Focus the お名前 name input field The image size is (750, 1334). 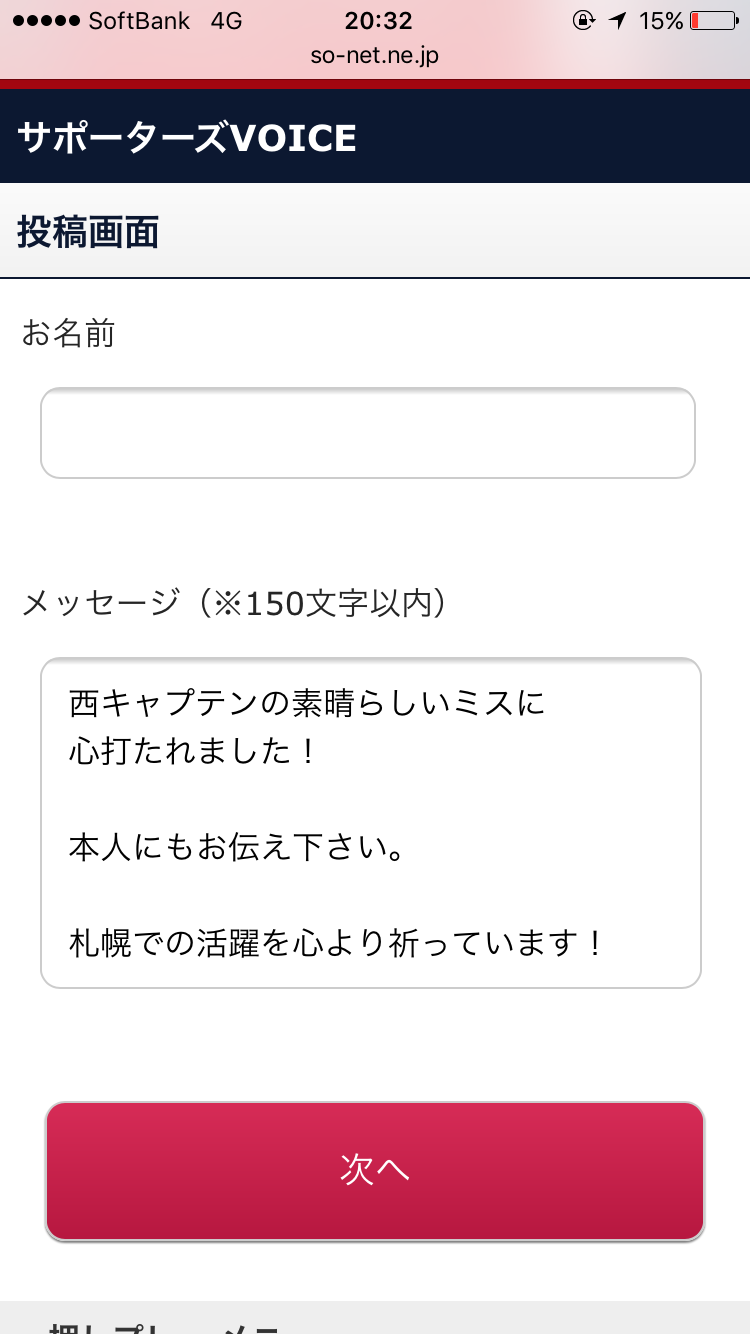coord(368,432)
